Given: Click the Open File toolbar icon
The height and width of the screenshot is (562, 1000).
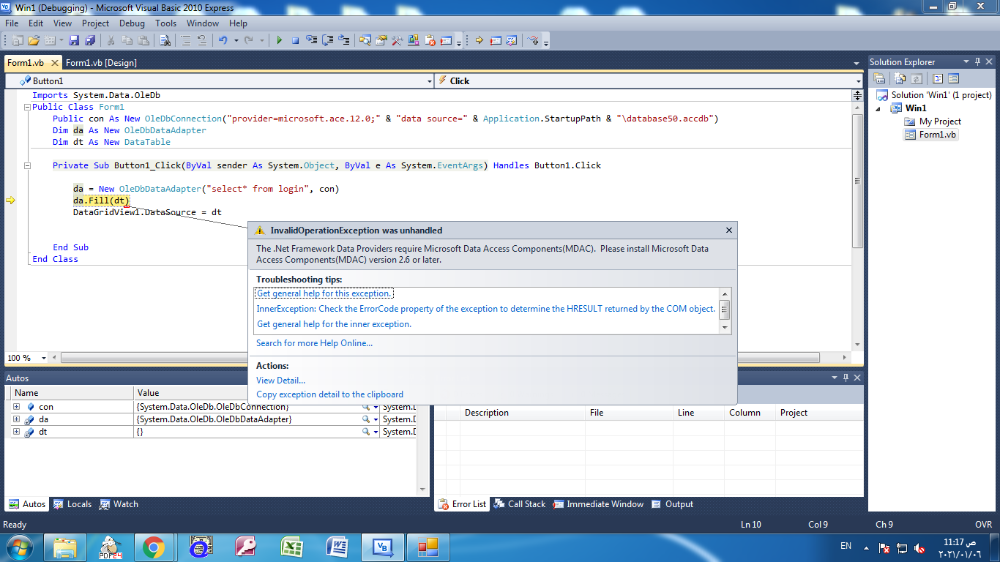Looking at the screenshot, I should pos(33,41).
